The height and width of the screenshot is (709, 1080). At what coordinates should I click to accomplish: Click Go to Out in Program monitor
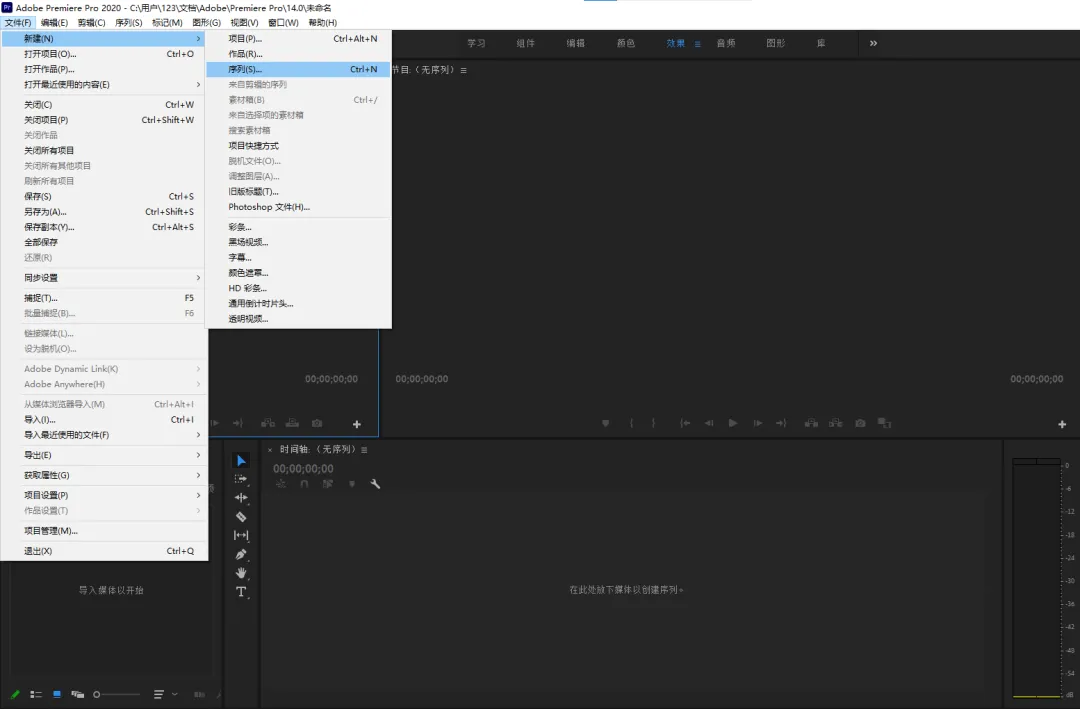coord(781,423)
